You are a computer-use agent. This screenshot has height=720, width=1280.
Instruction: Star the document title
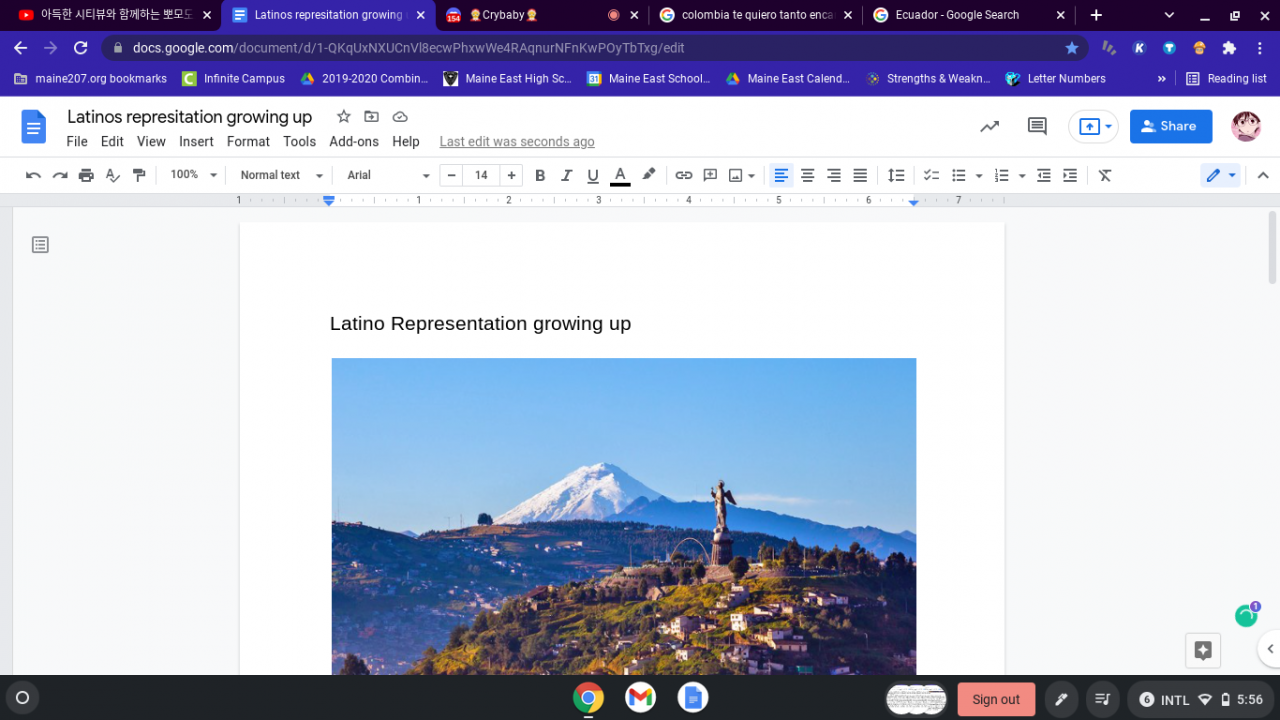tap(344, 117)
